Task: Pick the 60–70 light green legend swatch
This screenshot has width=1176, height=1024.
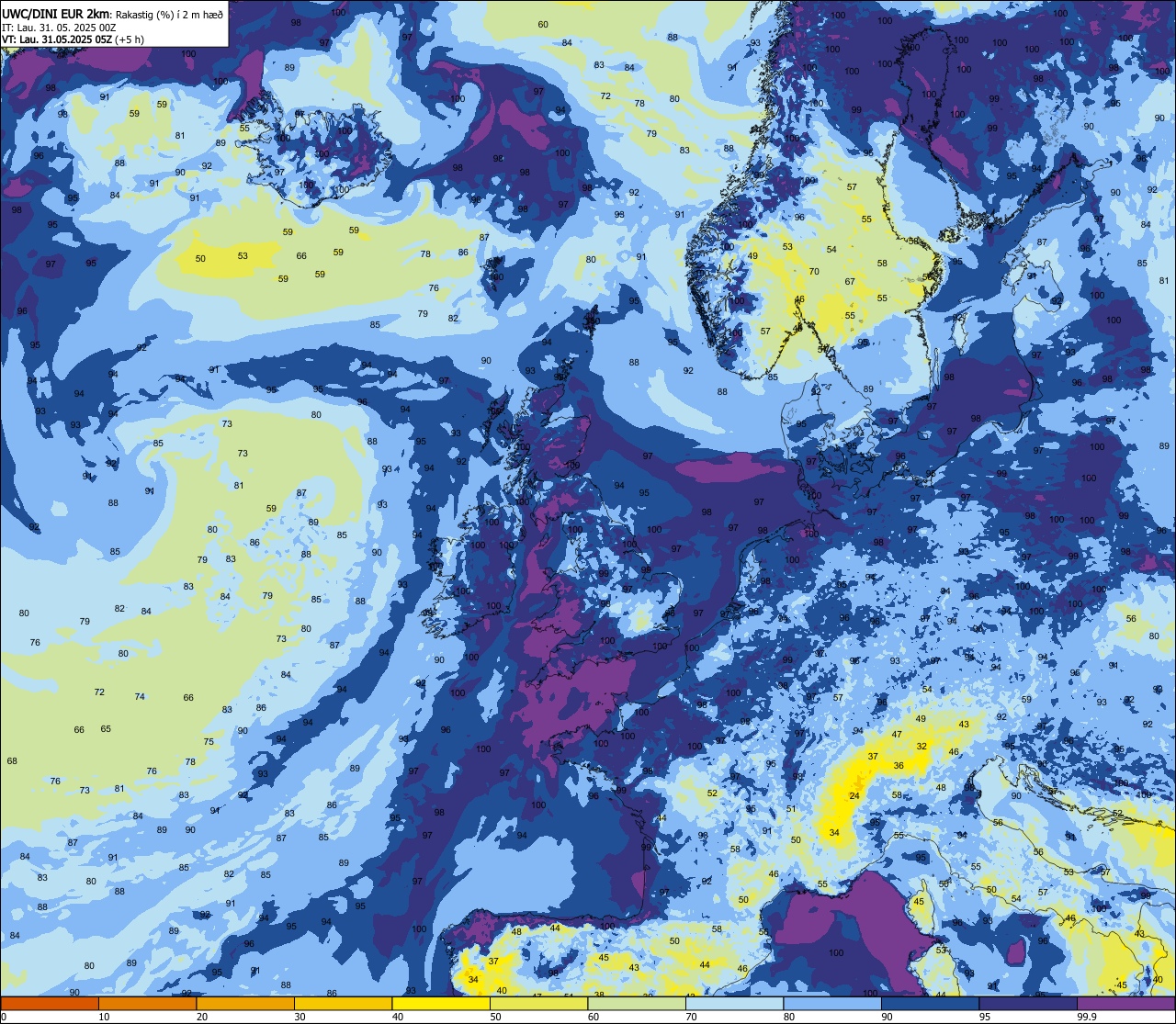Action: click(637, 1004)
